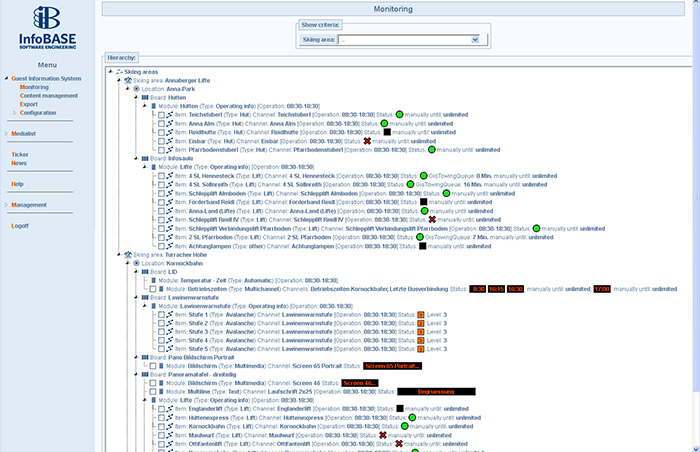Viewport: 700px width, 452px height.
Task: Tick the Stufe 2 avalanche checkbox
Action: [x=161, y=323]
